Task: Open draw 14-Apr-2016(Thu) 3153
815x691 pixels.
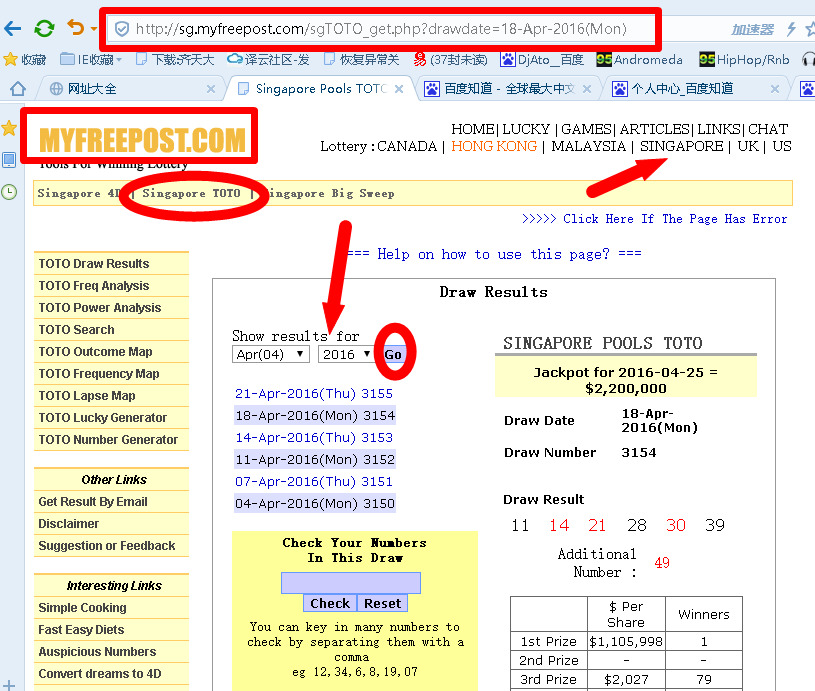Action: (x=314, y=437)
